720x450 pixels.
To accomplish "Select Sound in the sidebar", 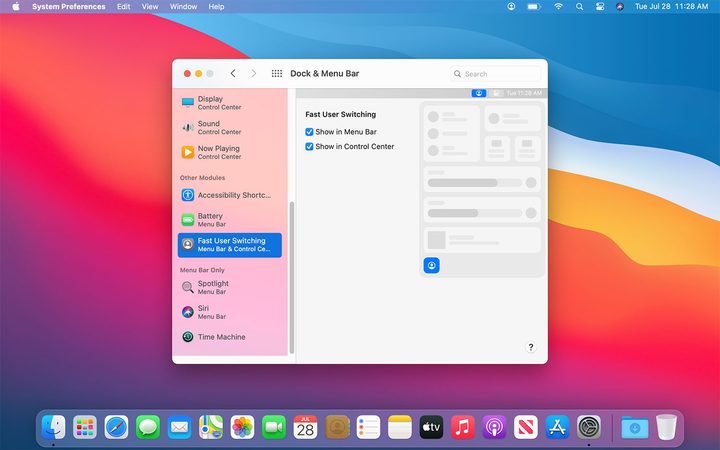I will (230, 128).
